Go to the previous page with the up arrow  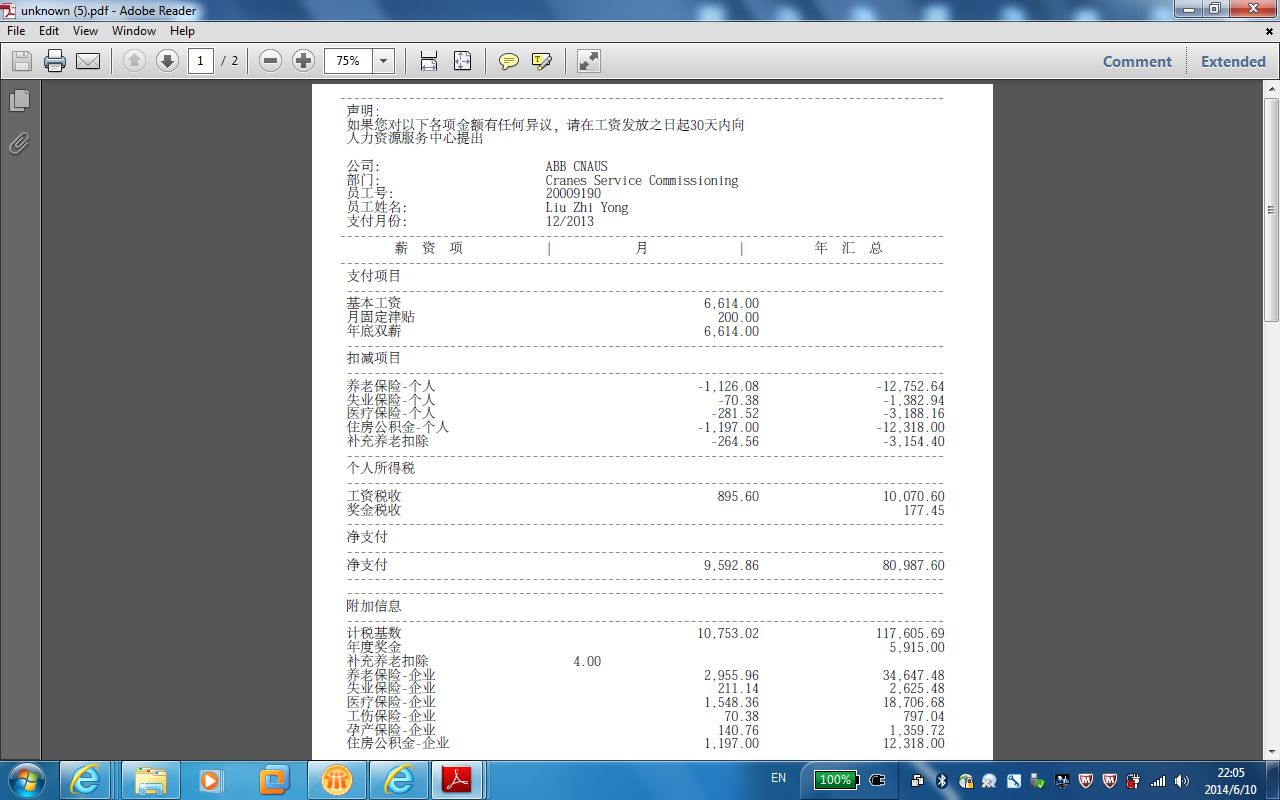[x=134, y=61]
